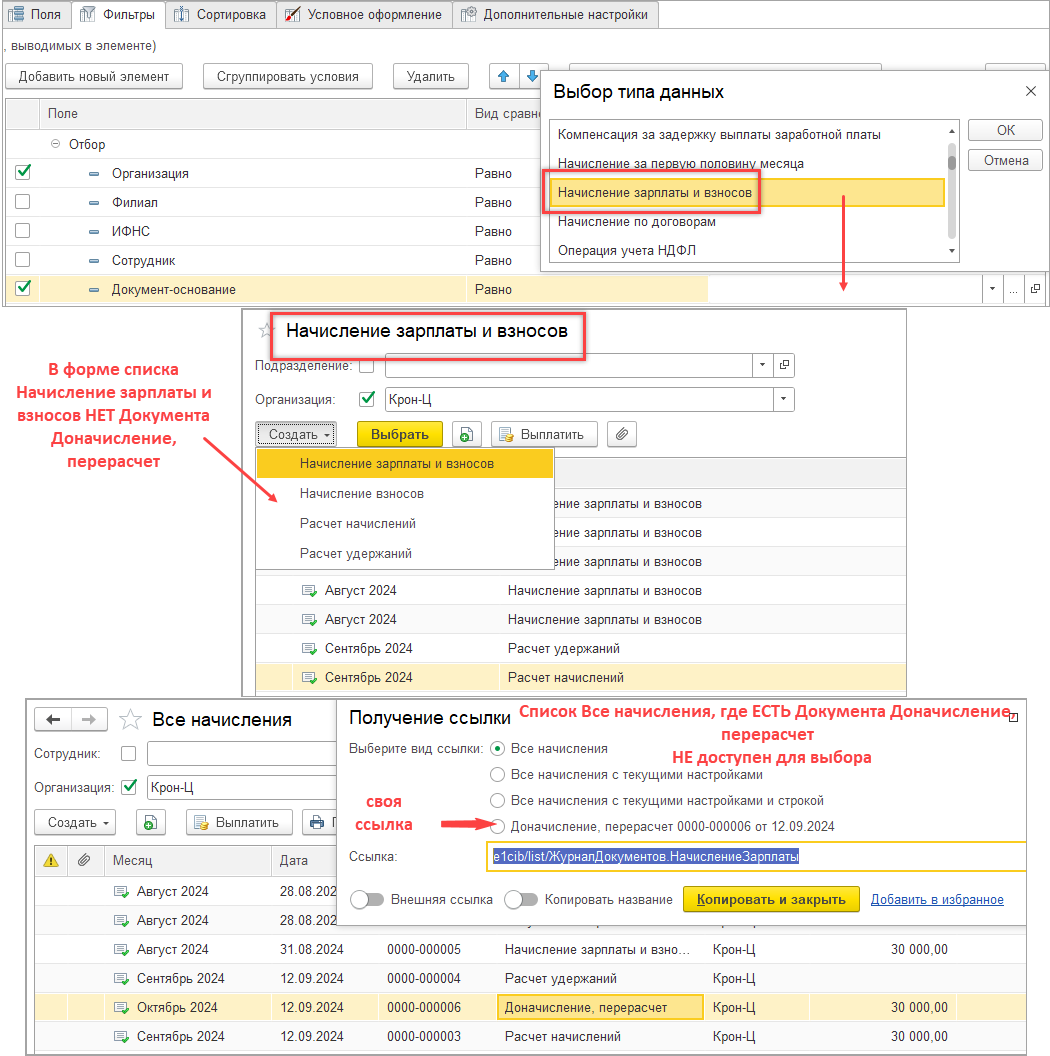Image resolution: width=1050 pixels, height=1056 pixels.
Task: Click the Удалить button in filters
Action: pyautogui.click(x=430, y=76)
